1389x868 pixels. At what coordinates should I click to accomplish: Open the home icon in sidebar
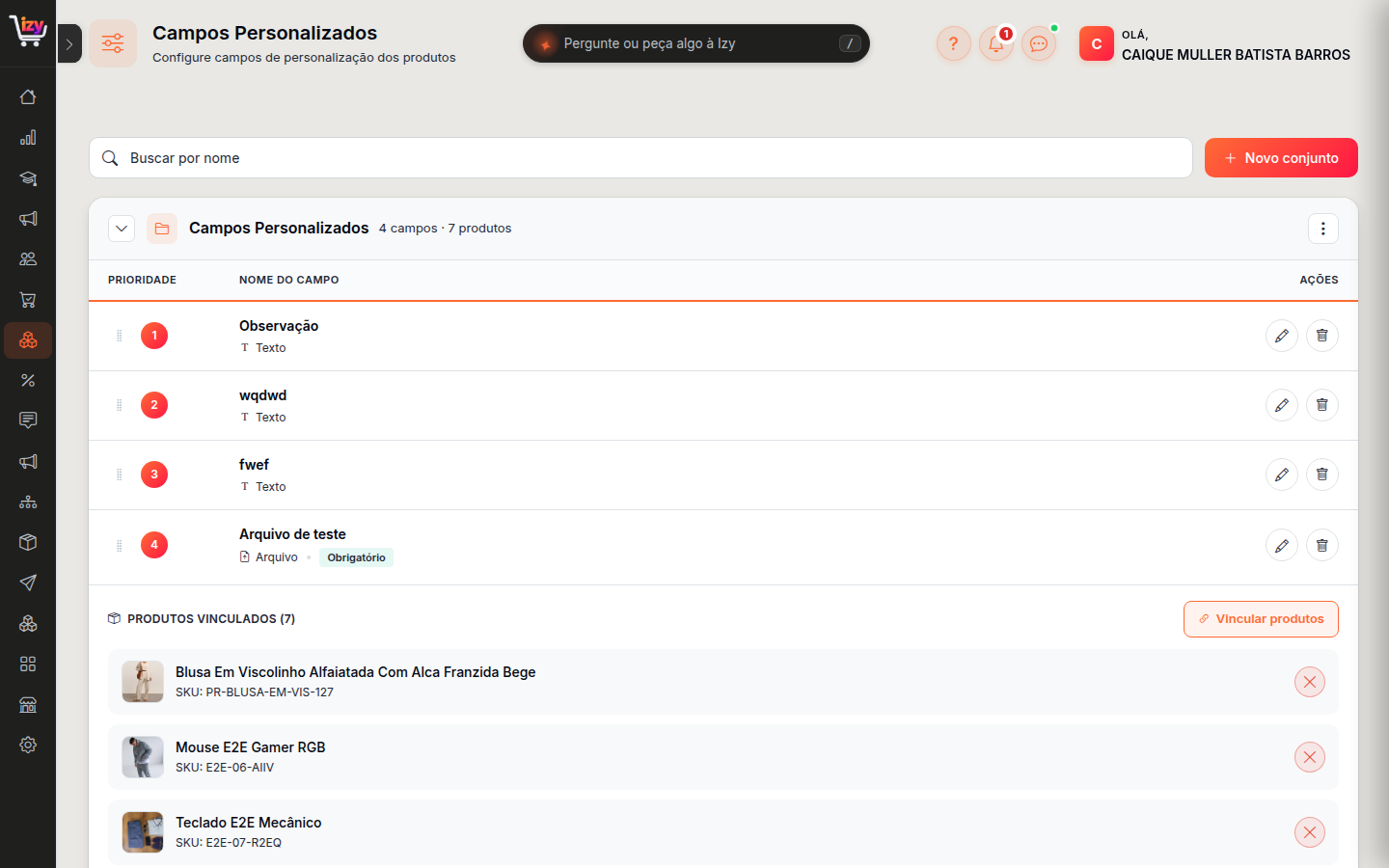[x=28, y=96]
